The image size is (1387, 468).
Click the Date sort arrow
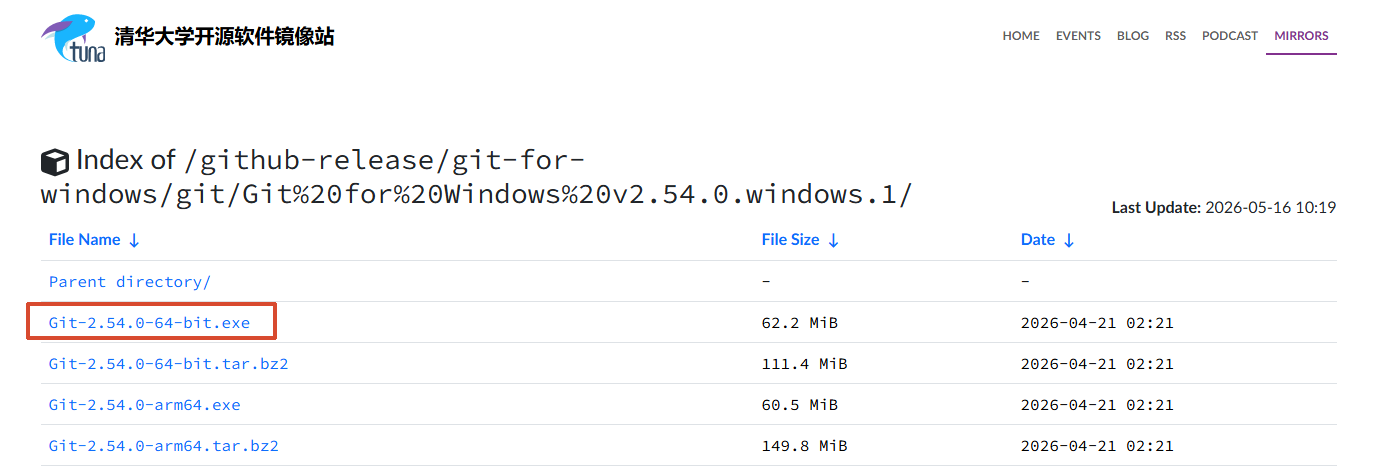coord(1069,240)
